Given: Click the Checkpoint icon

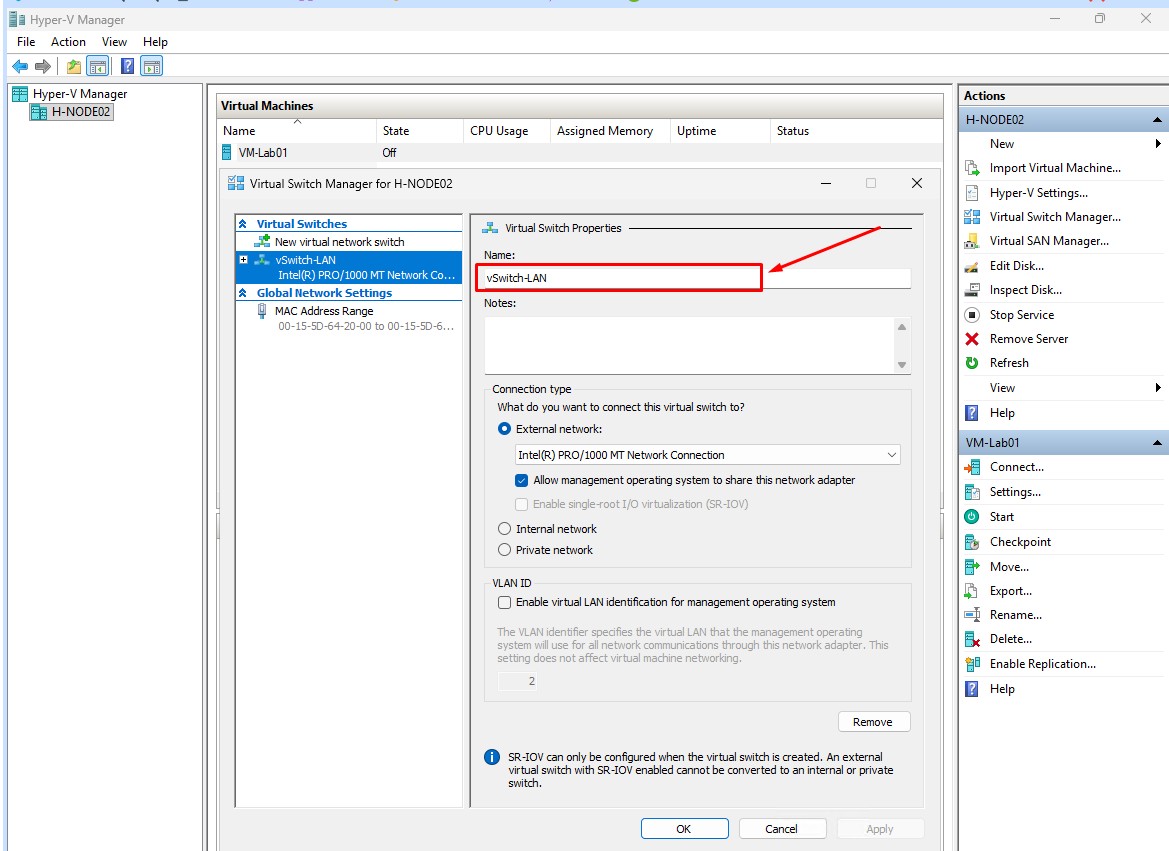Looking at the screenshot, I should tap(972, 541).
